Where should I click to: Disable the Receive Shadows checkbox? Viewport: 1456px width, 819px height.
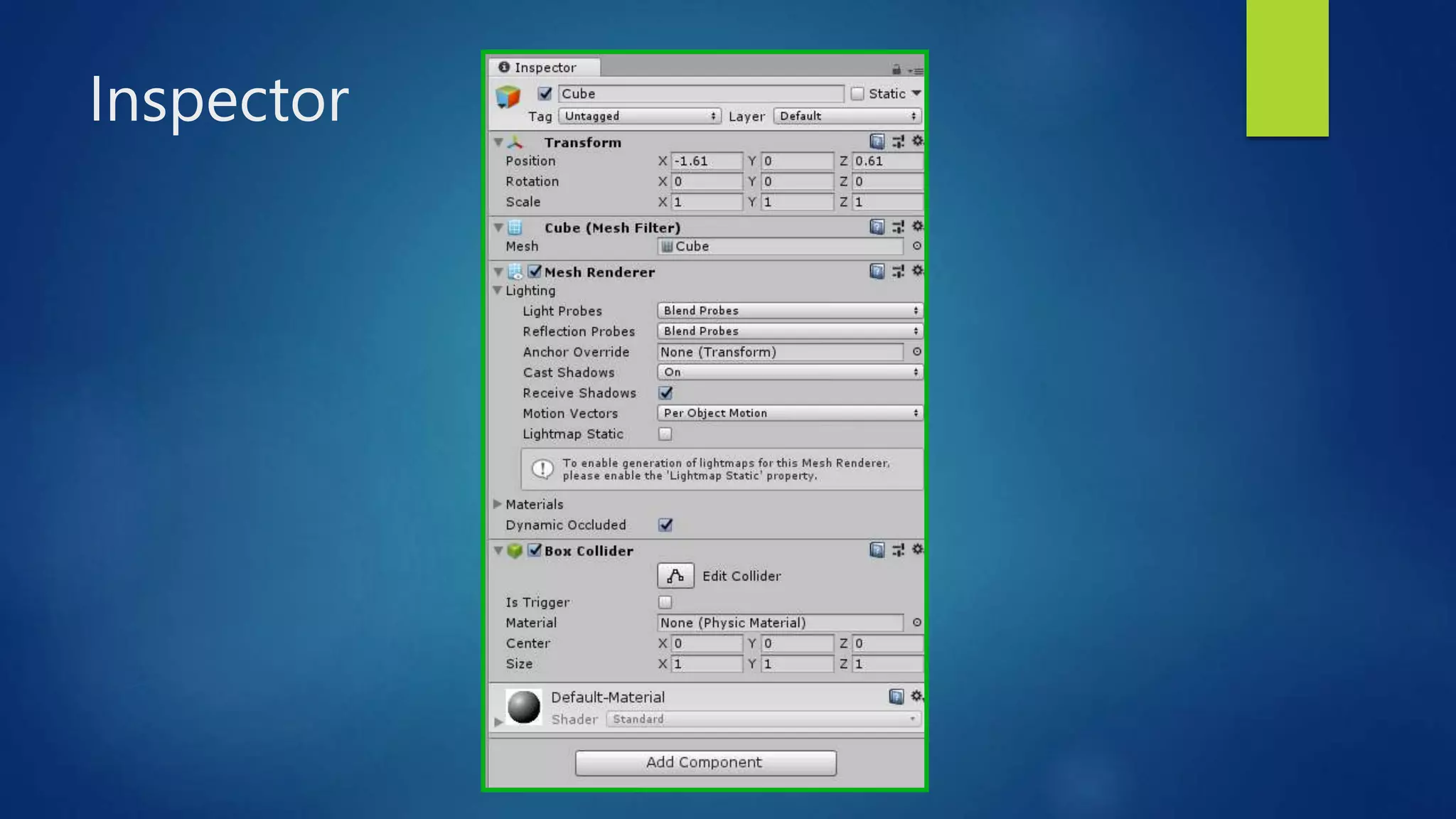(x=665, y=392)
